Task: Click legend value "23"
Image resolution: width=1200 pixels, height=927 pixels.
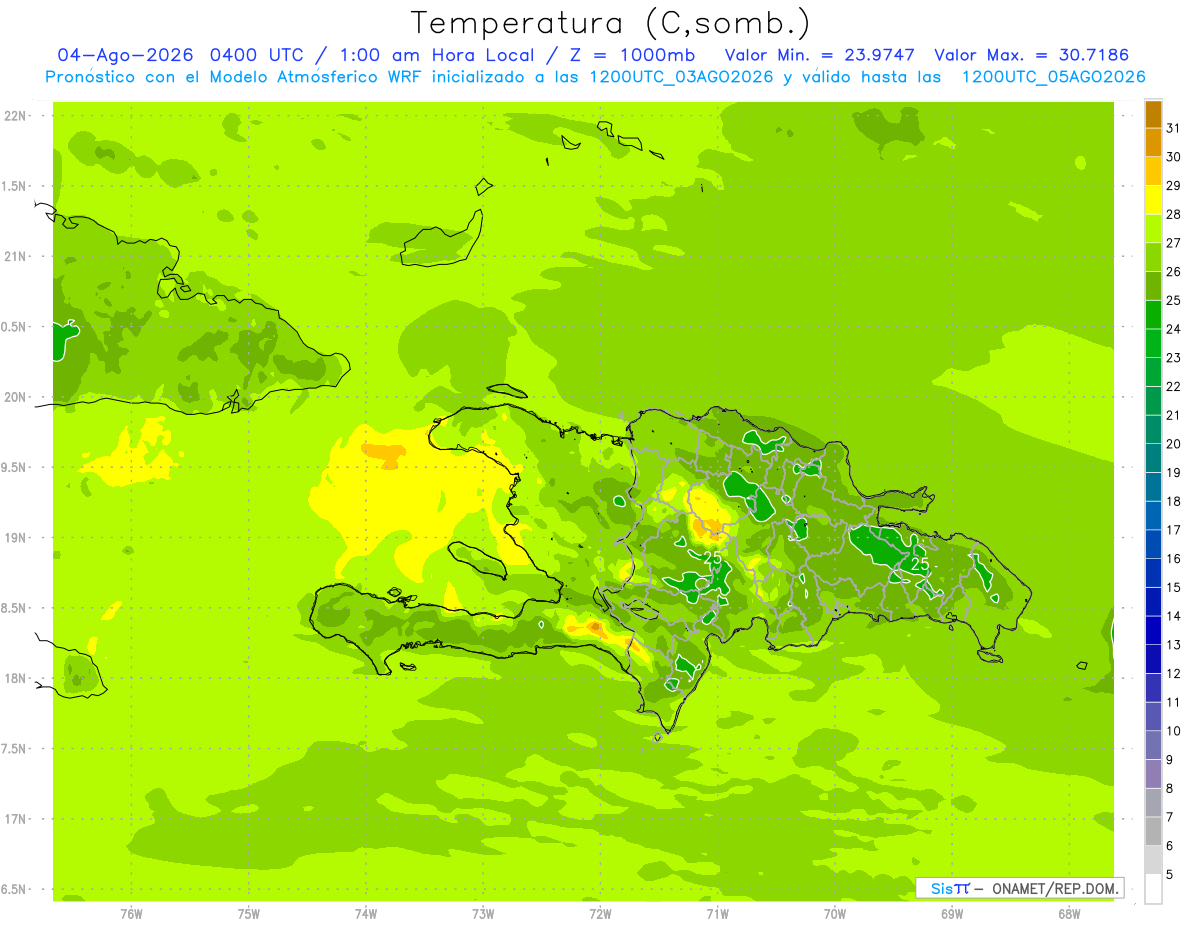Action: 1174,358
